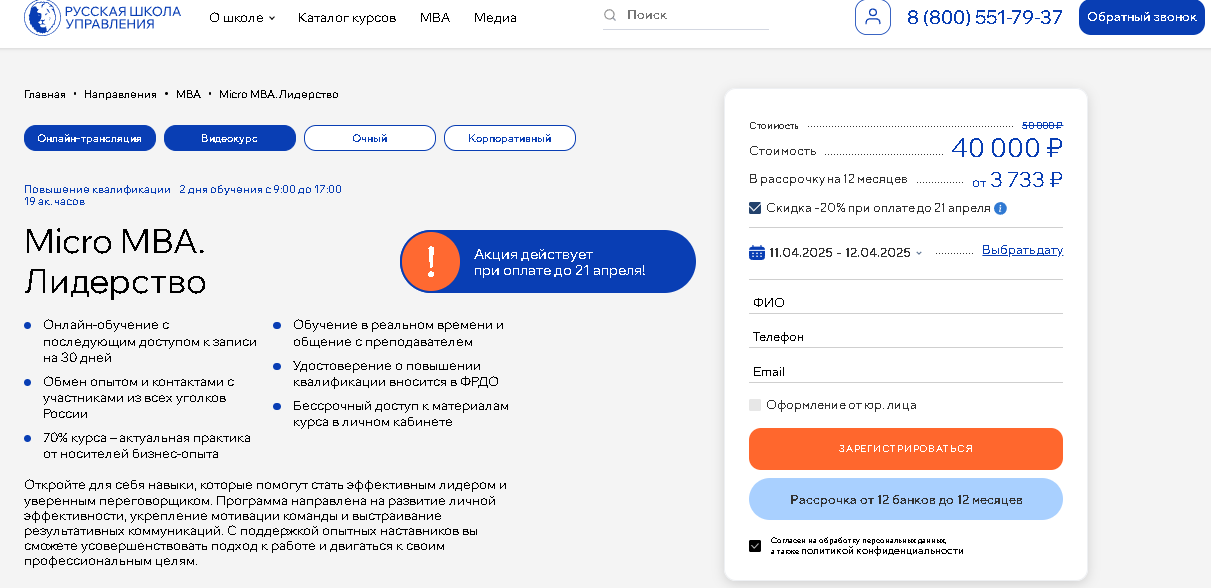Click the Повышение квалификации label
The width and height of the screenshot is (1211, 588).
coord(97,189)
